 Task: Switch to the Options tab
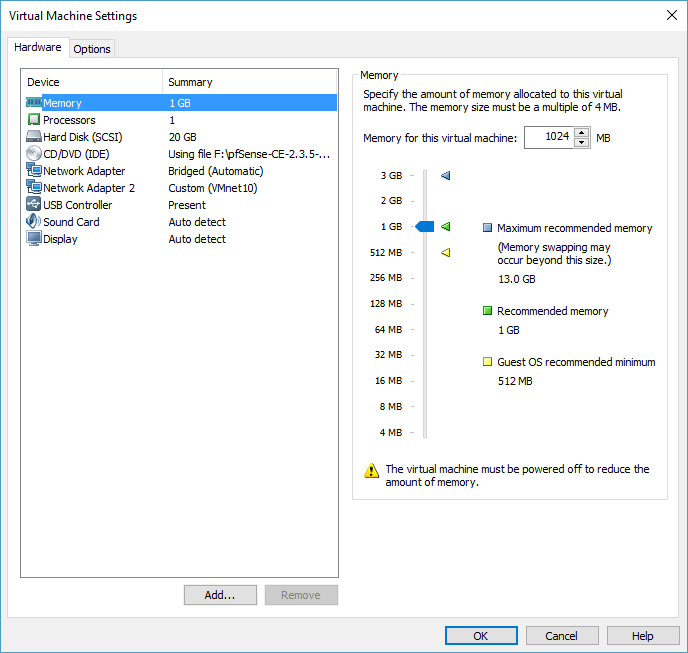[92, 49]
